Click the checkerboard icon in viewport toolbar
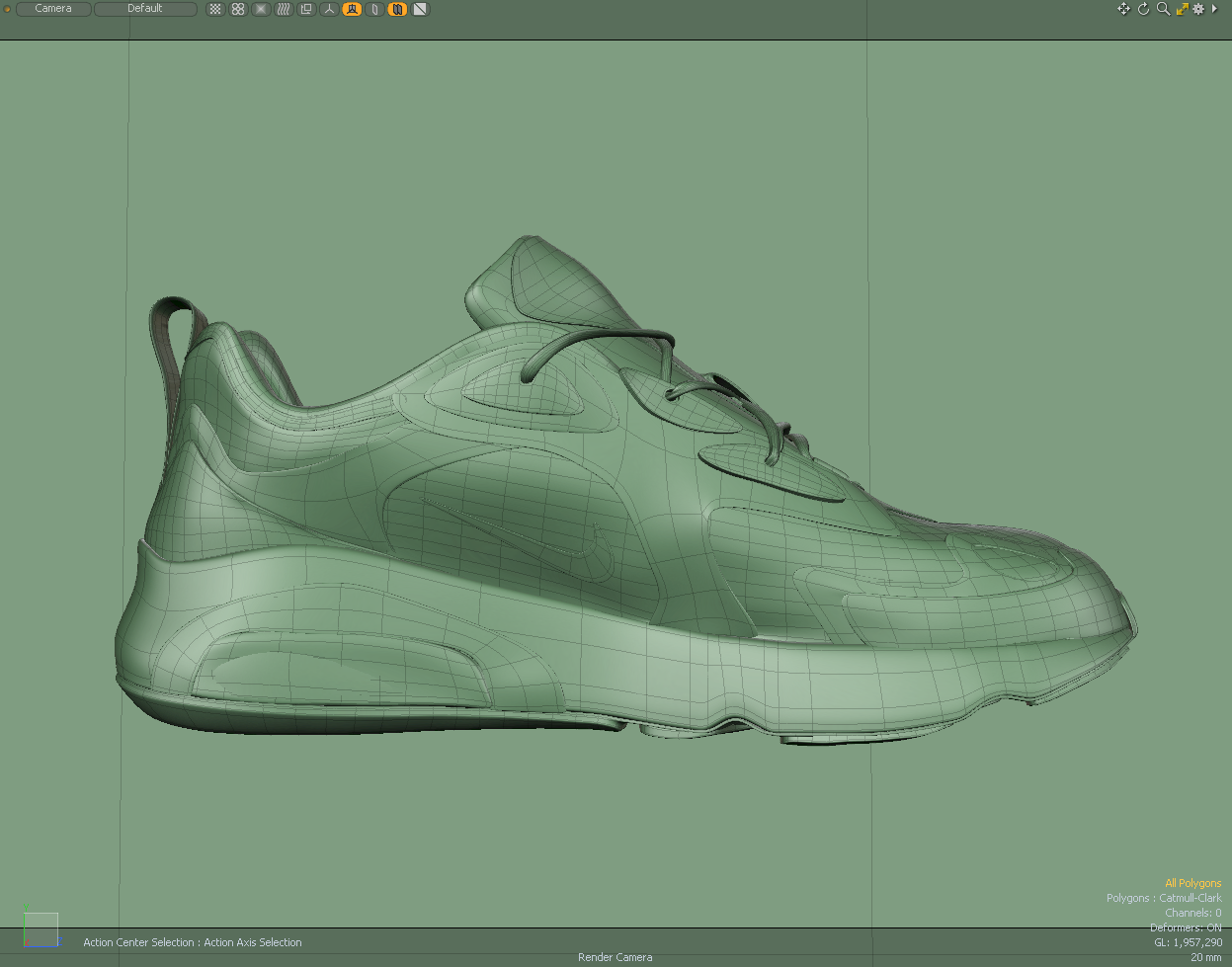The image size is (1232, 967). tap(215, 9)
